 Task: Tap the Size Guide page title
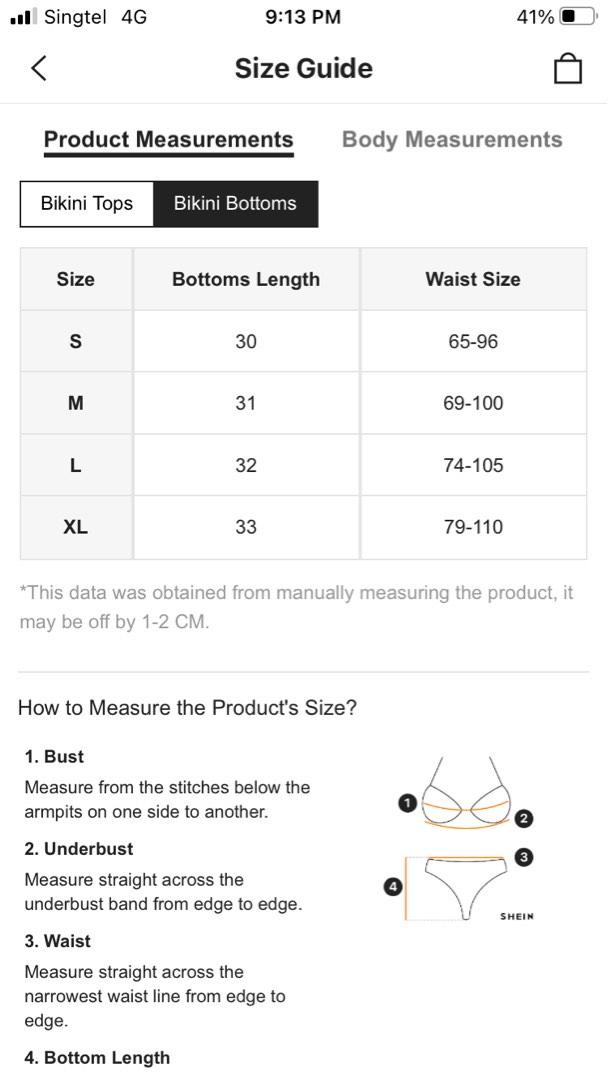point(303,69)
